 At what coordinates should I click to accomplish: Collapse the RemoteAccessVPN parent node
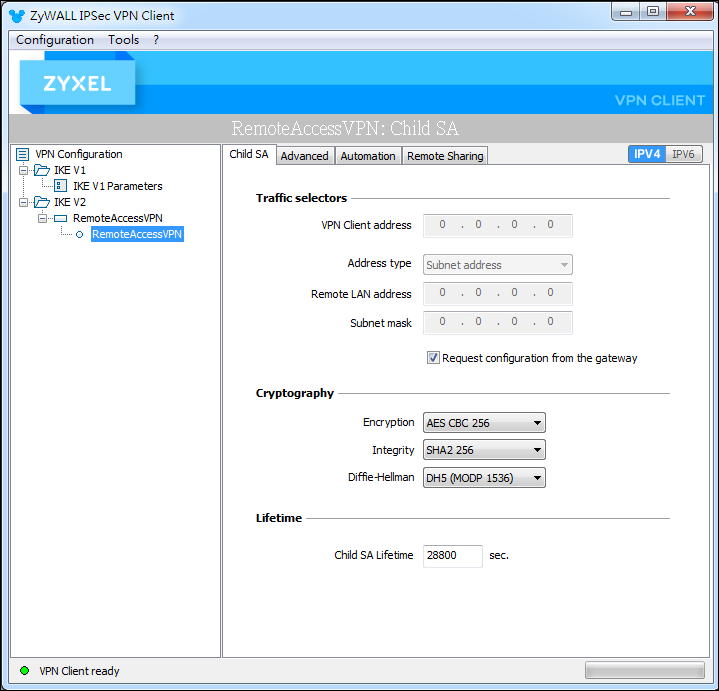pyautogui.click(x=42, y=218)
